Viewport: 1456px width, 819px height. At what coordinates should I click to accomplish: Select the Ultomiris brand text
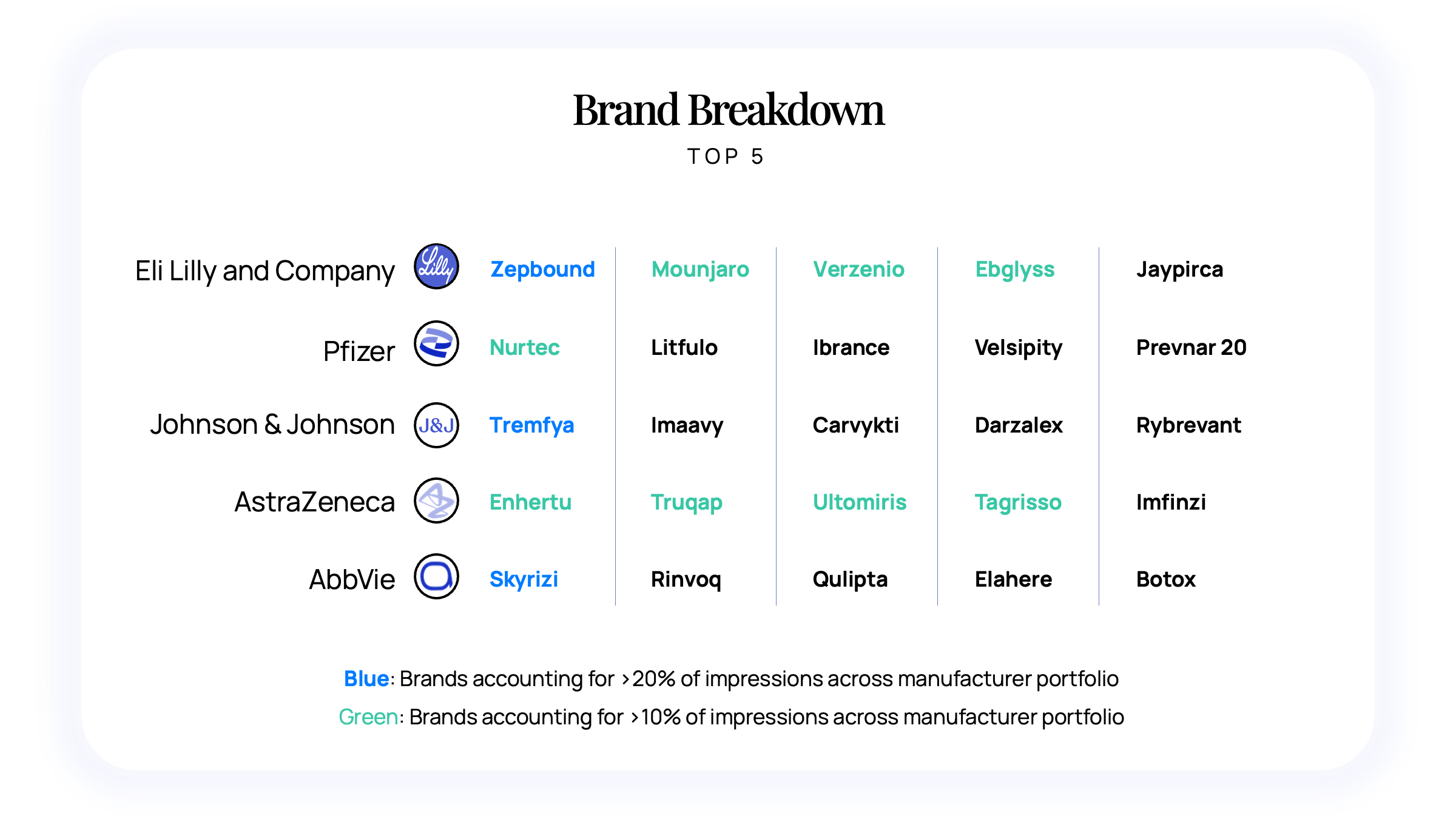(859, 502)
